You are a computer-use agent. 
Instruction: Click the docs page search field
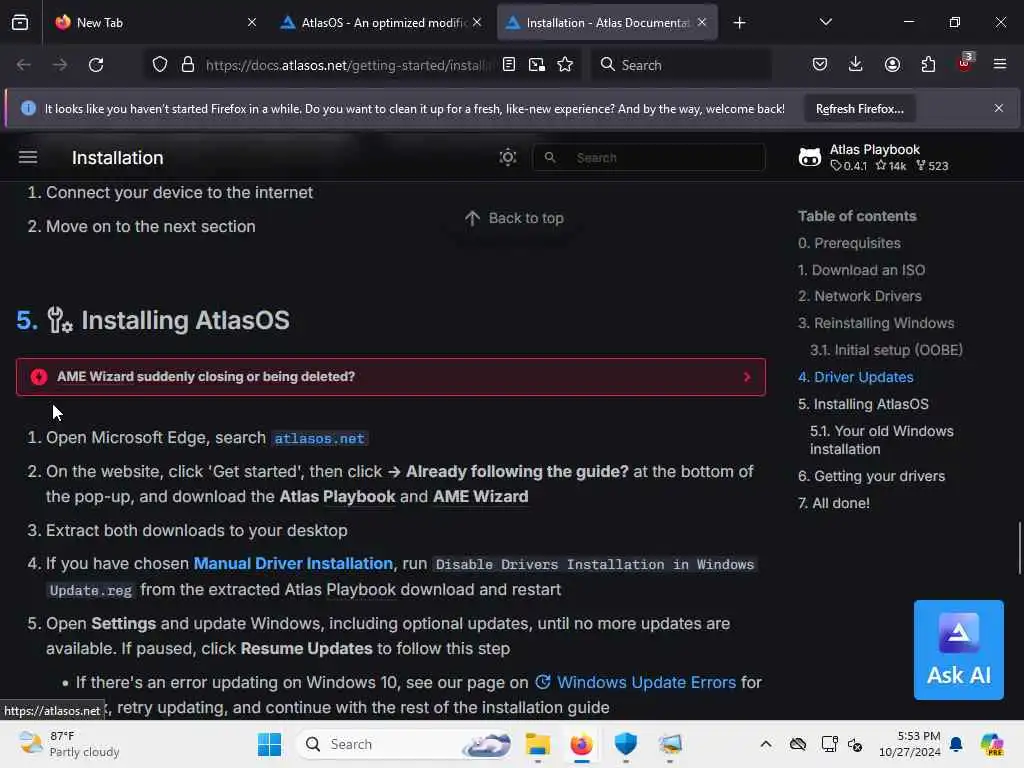[x=648, y=157]
